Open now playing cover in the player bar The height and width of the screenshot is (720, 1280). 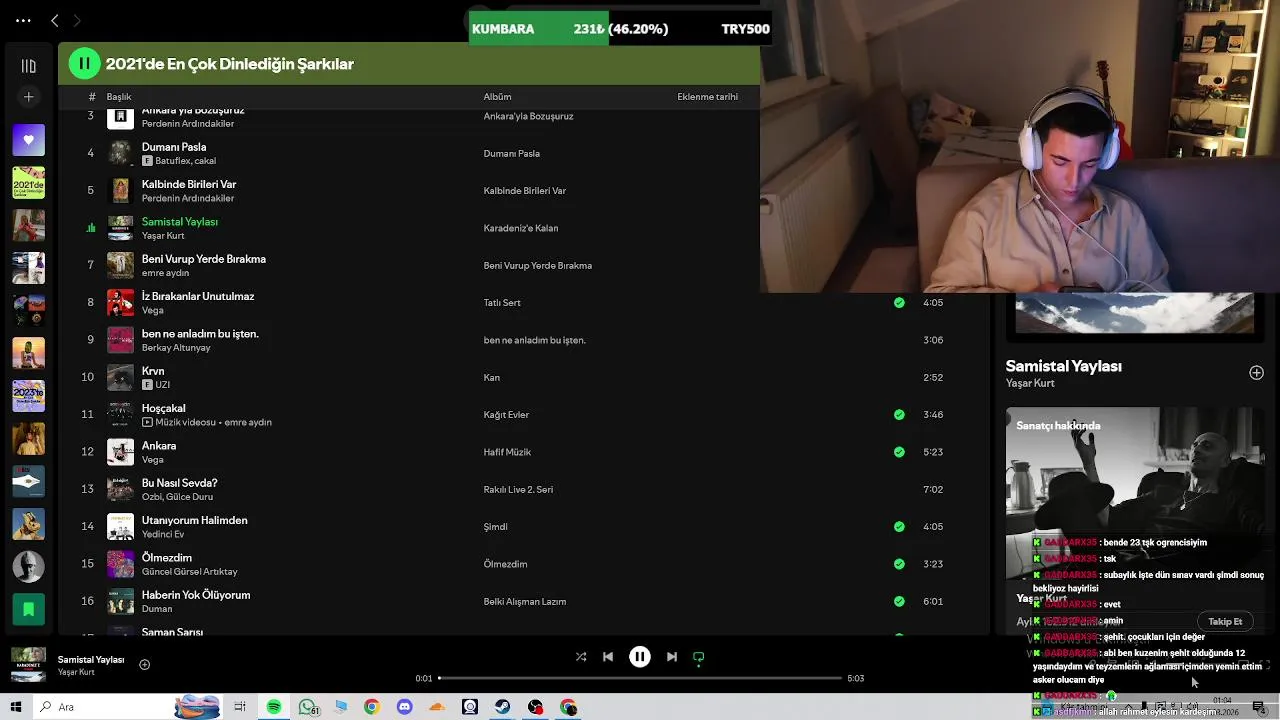tap(28, 665)
